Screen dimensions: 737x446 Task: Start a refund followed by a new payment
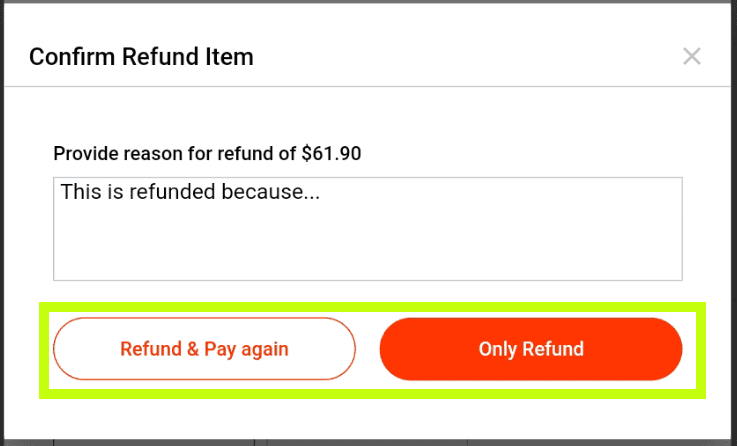[204, 349]
